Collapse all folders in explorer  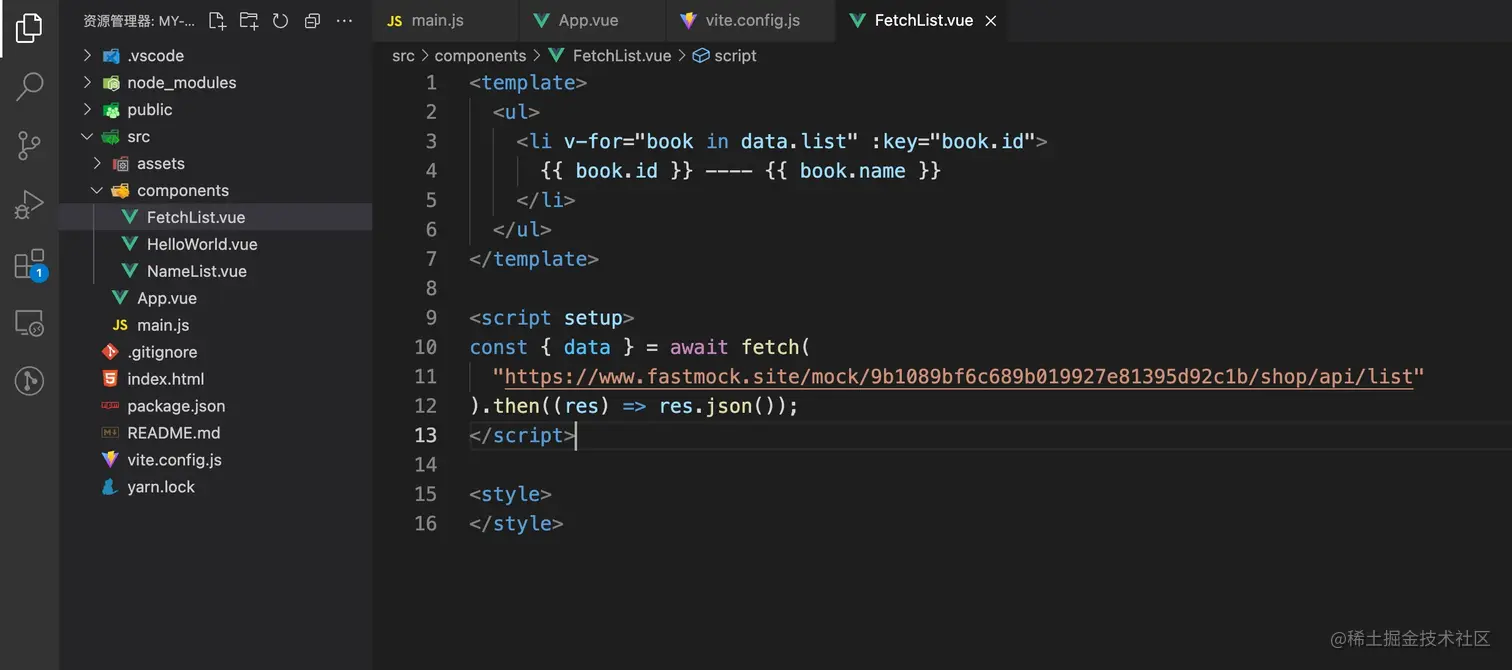point(312,20)
